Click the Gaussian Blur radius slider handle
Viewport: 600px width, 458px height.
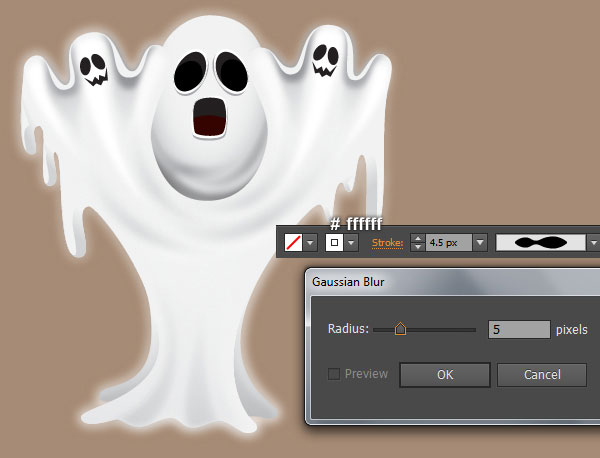[400, 329]
